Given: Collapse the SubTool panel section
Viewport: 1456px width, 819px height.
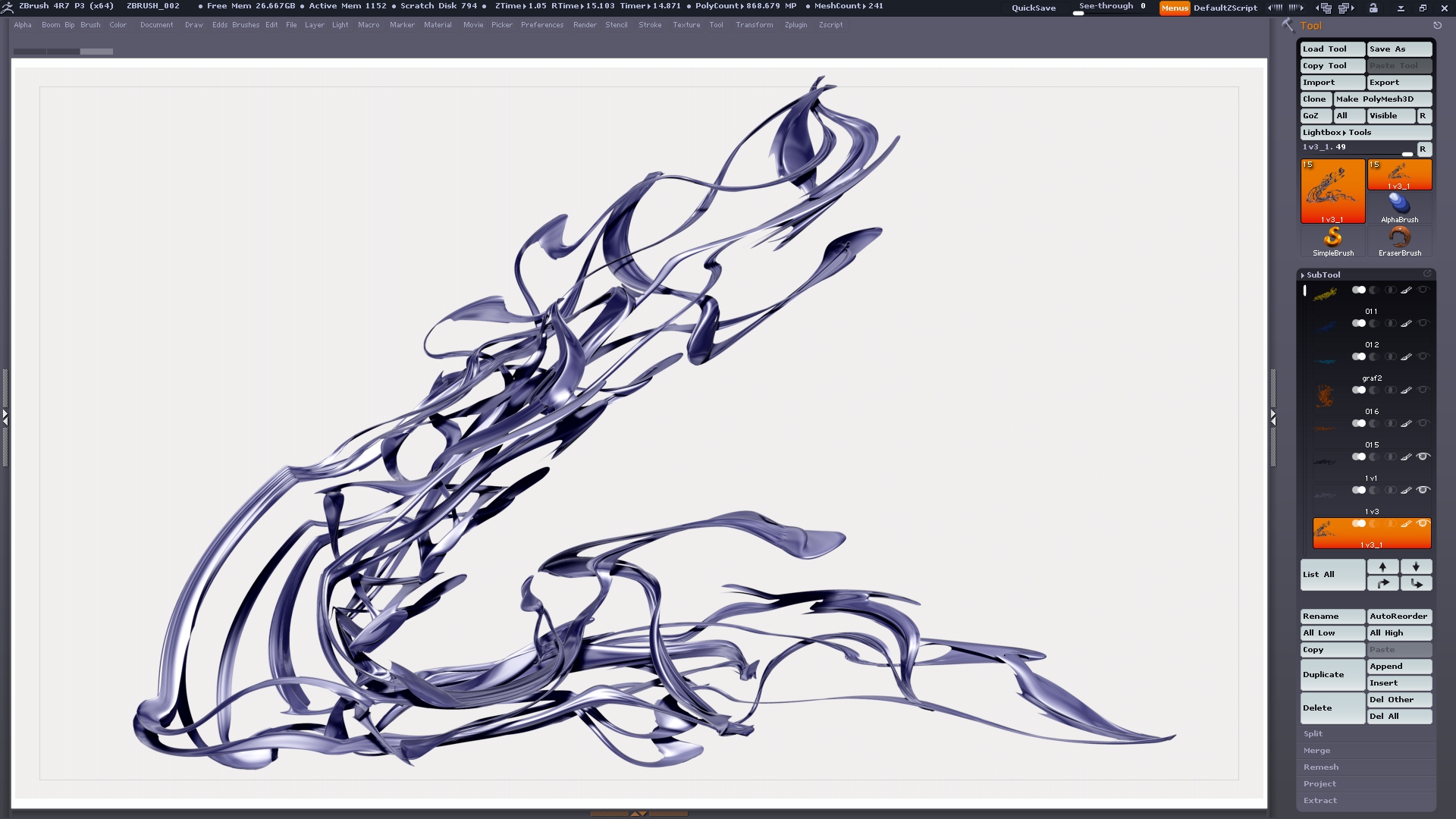Looking at the screenshot, I should 1323,275.
